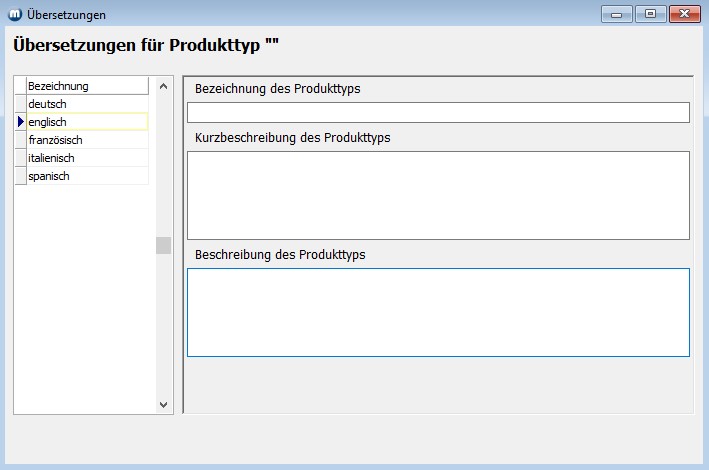Click the row selector left of deutsch
Screen dimensions: 709x470
pyautogui.click(x=20, y=104)
